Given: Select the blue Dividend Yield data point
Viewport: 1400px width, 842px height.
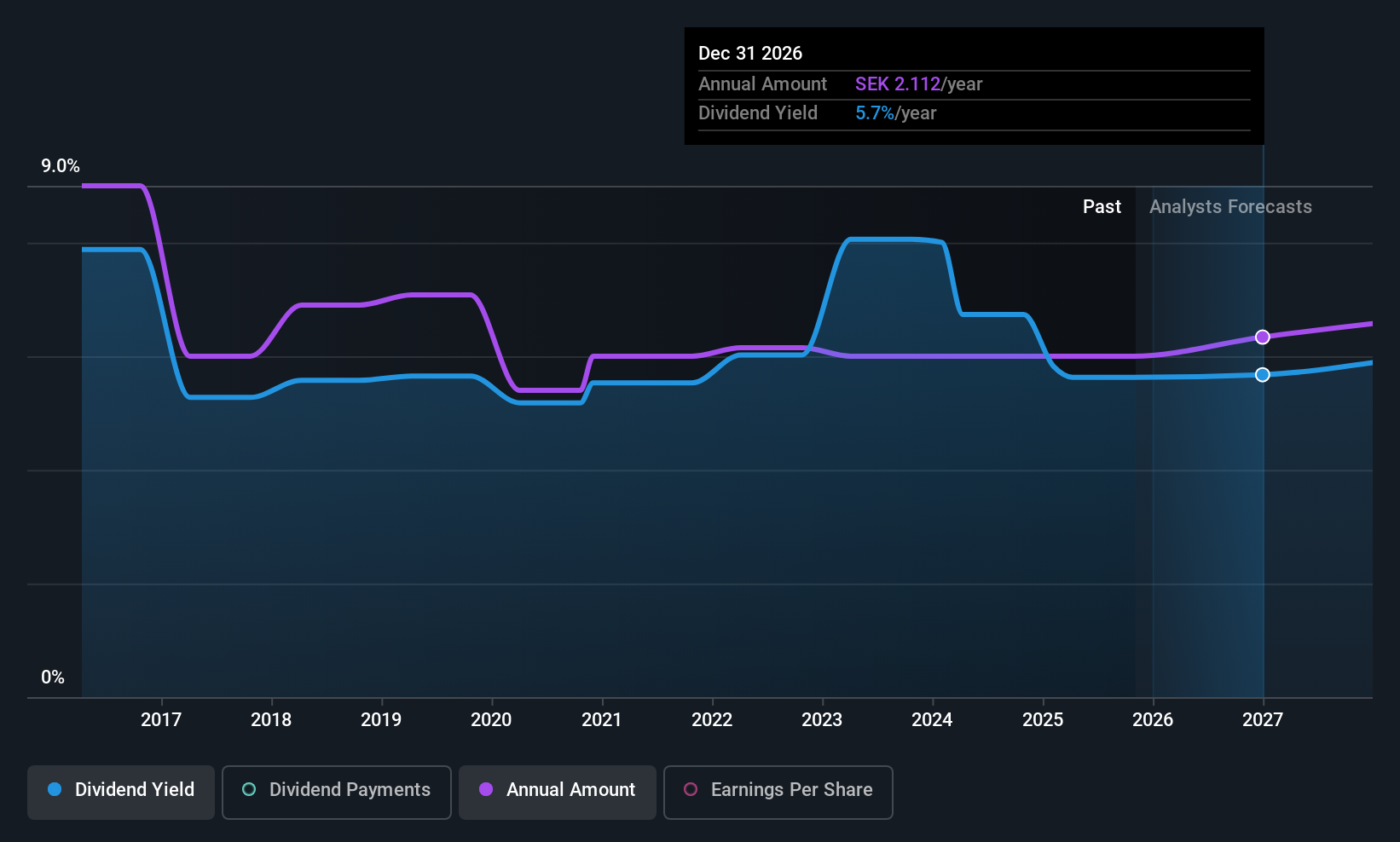Looking at the screenshot, I should tap(1263, 375).
